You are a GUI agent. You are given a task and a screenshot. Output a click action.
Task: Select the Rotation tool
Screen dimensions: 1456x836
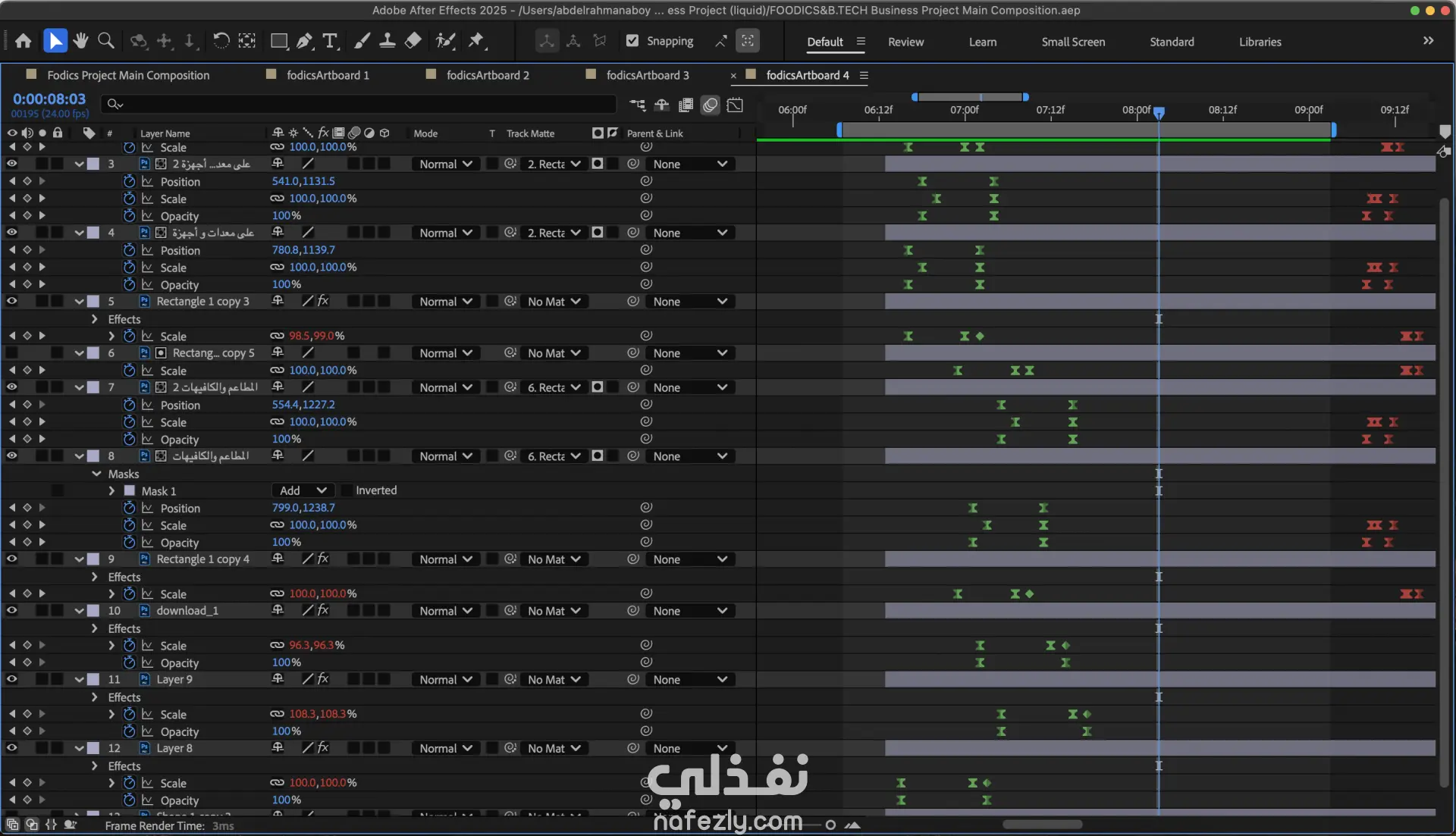tap(221, 41)
